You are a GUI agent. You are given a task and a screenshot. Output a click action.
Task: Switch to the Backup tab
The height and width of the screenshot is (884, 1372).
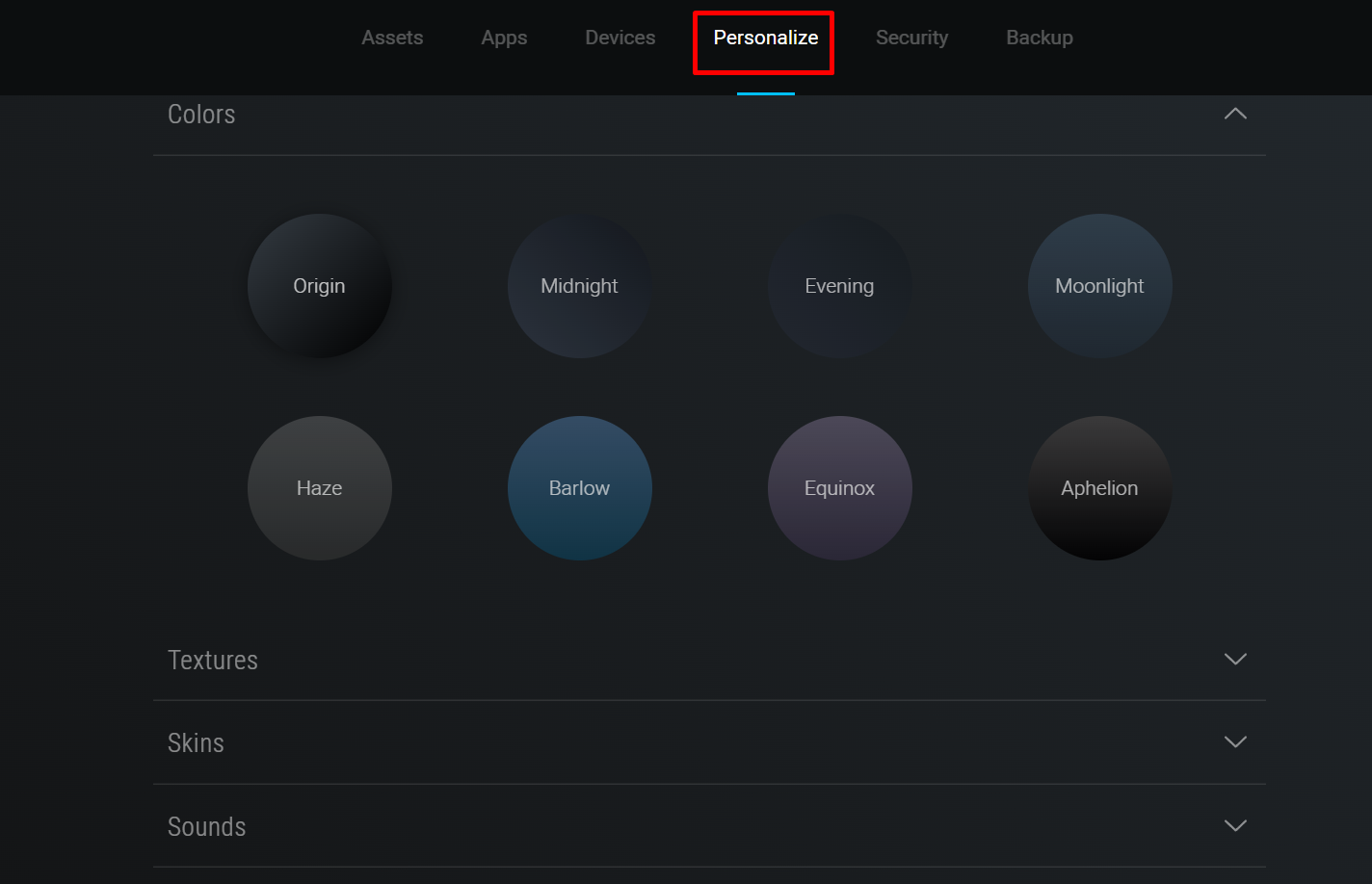[x=1039, y=38]
